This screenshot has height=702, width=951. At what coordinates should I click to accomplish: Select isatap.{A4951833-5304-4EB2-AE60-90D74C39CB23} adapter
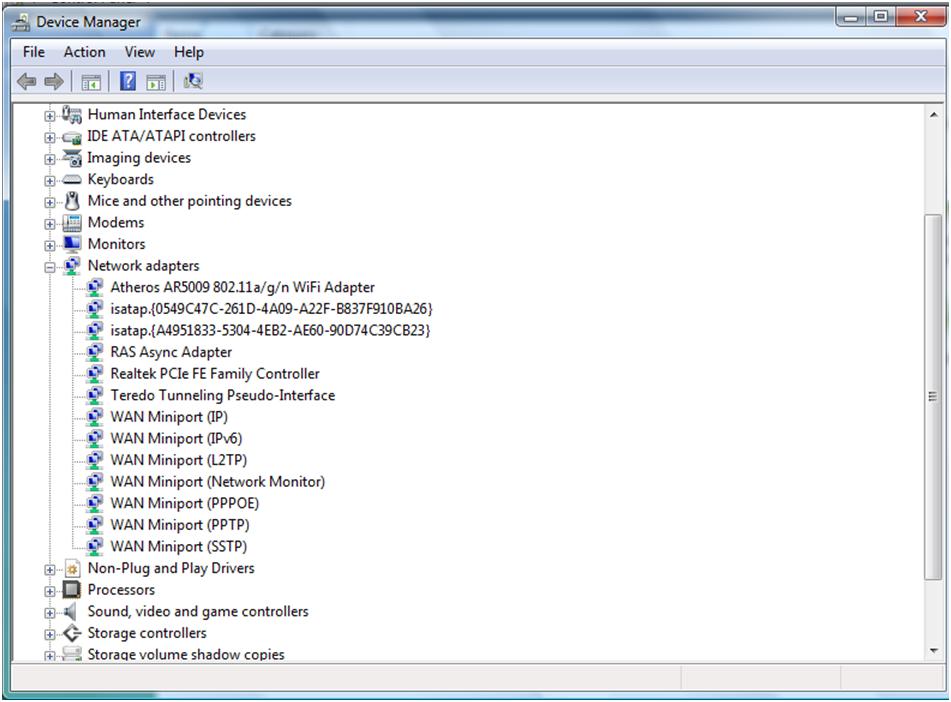(270, 331)
